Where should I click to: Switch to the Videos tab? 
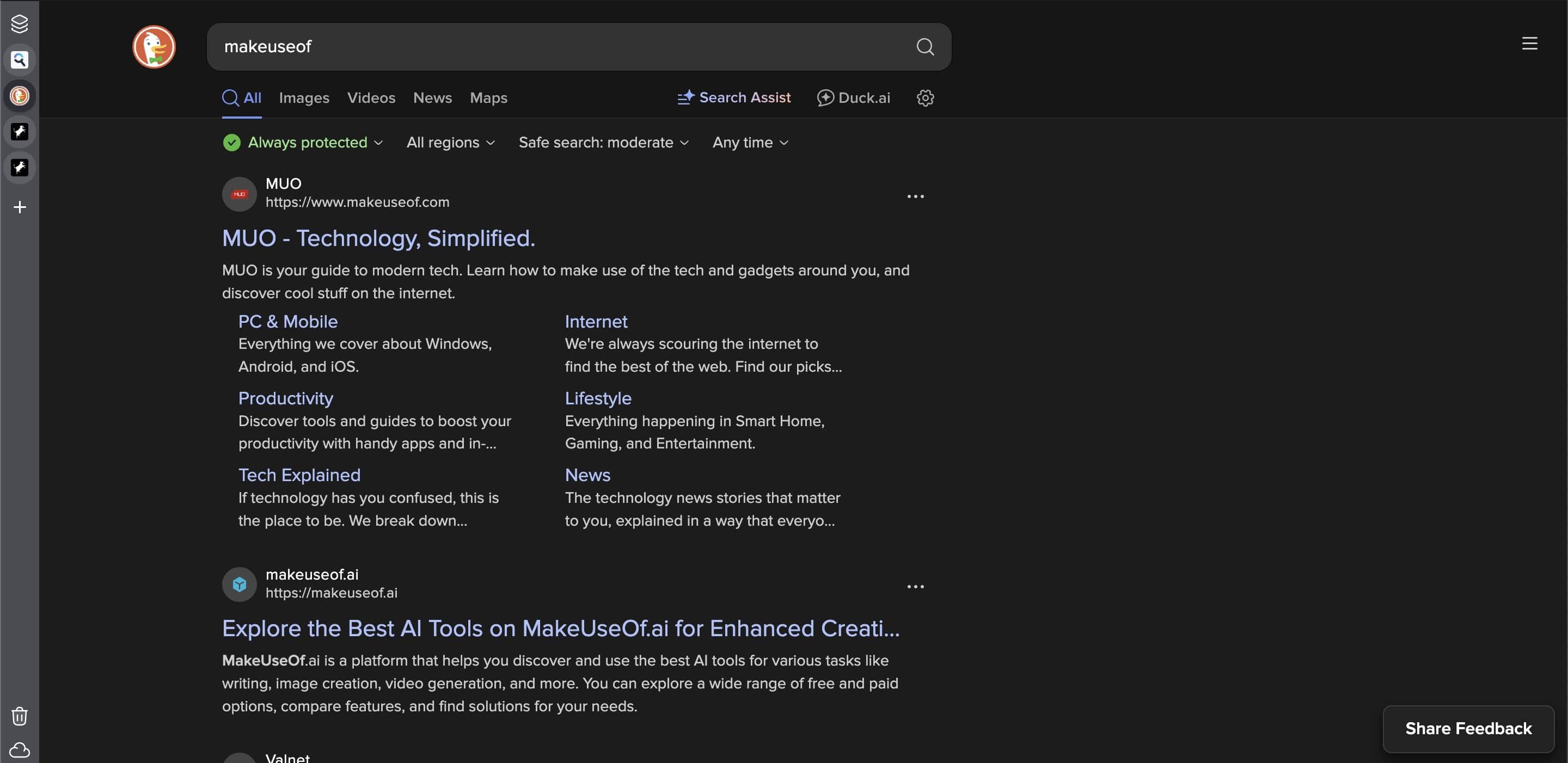pyautogui.click(x=371, y=98)
